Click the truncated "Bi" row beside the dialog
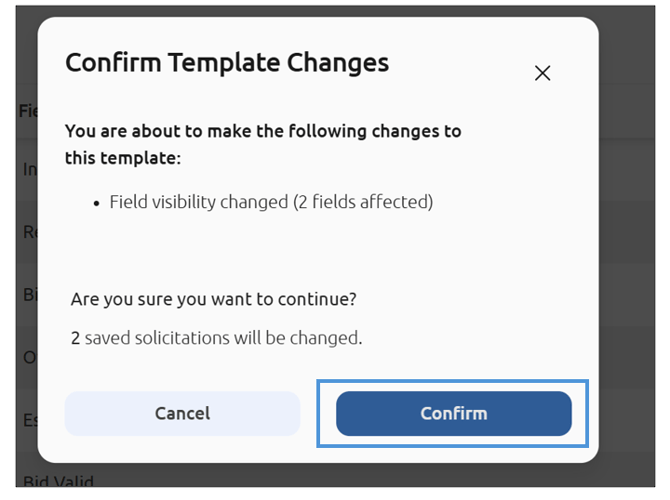Viewport: 670px width, 500px height. click(29, 295)
